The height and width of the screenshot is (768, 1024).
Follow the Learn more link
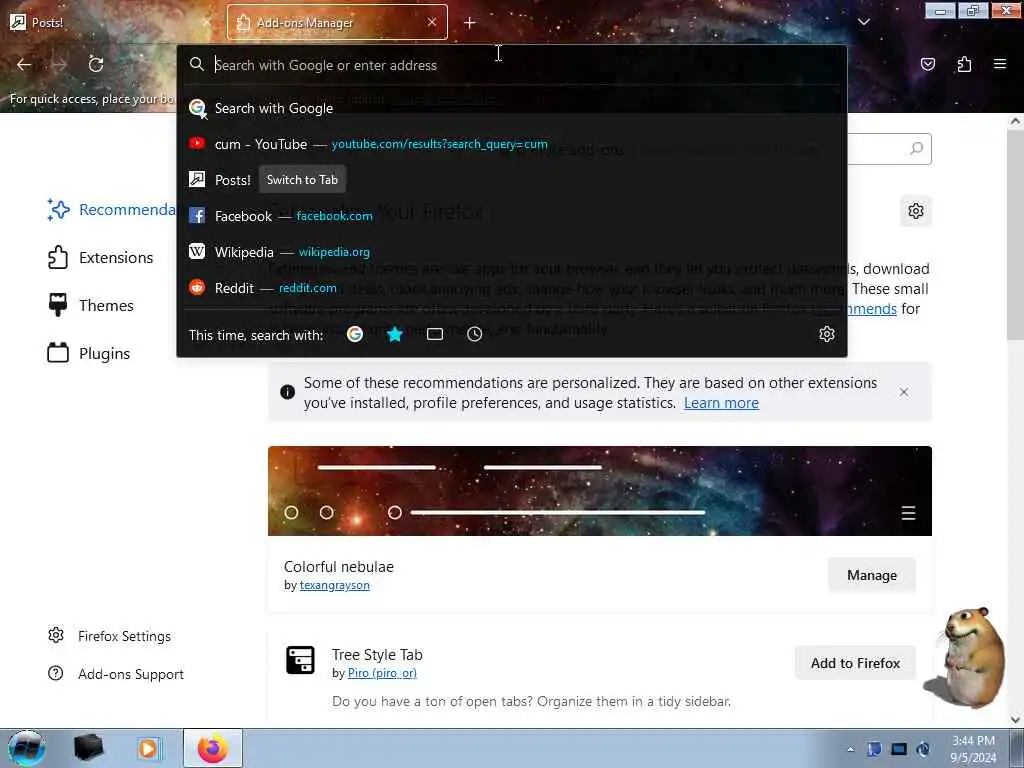click(x=721, y=403)
